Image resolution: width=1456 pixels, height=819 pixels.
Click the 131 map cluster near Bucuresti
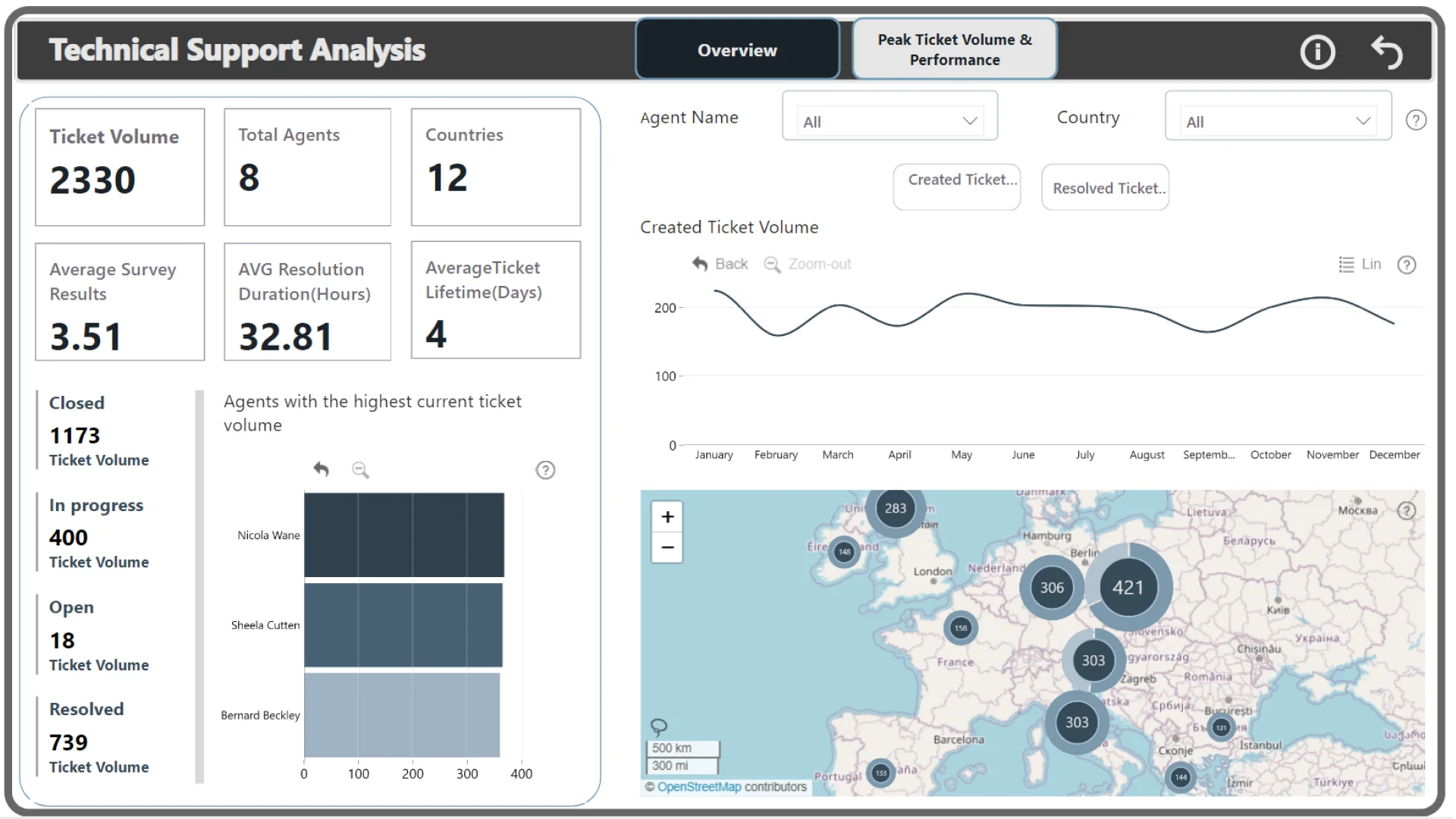point(1221,727)
